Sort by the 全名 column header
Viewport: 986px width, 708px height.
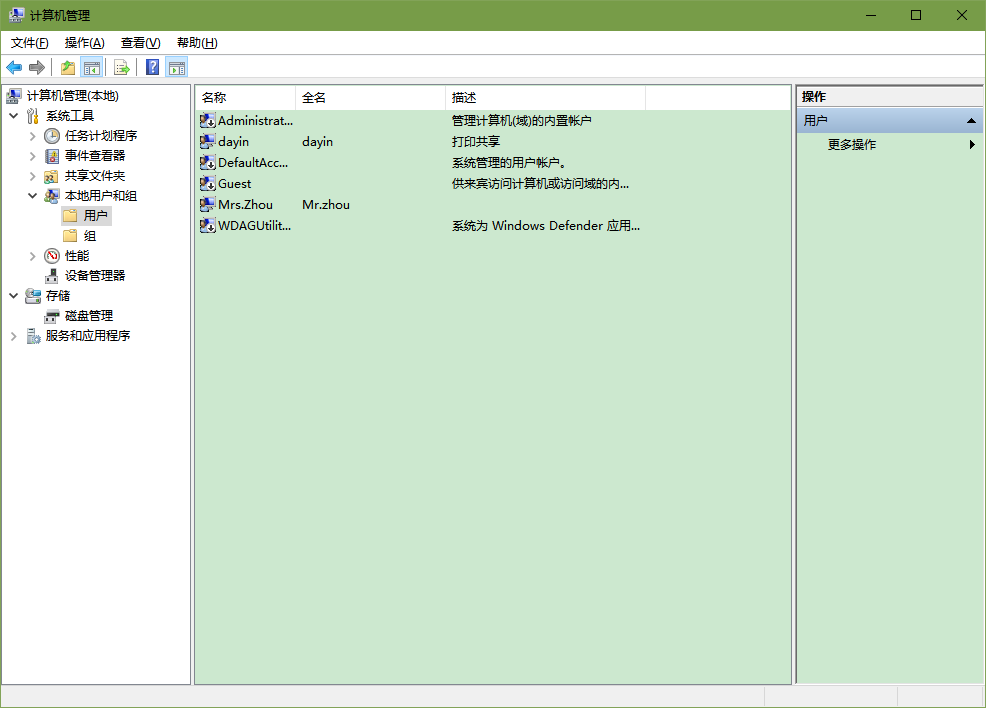tap(370, 97)
